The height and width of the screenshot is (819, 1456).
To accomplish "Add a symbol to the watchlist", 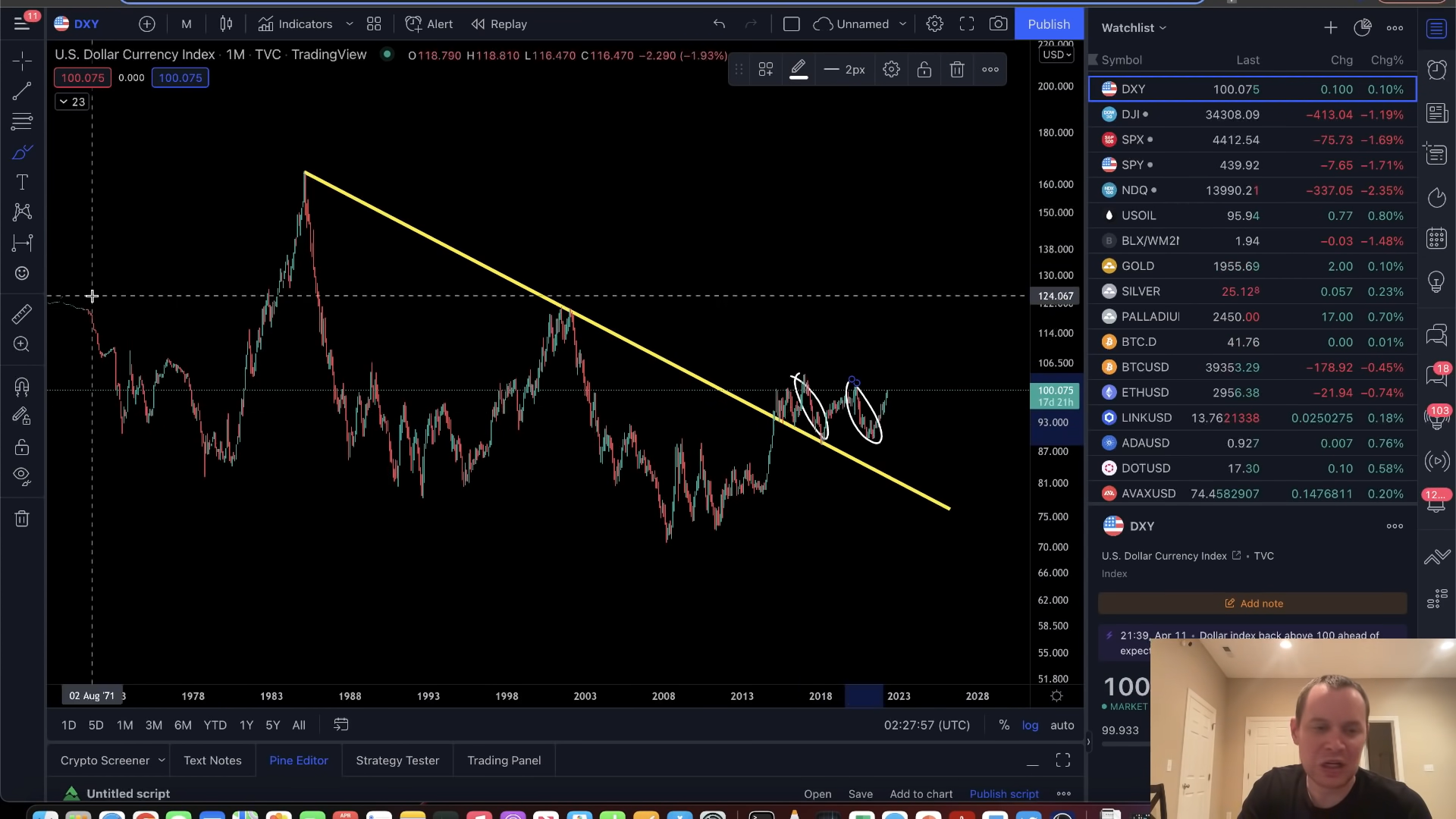I will pos(1331,28).
